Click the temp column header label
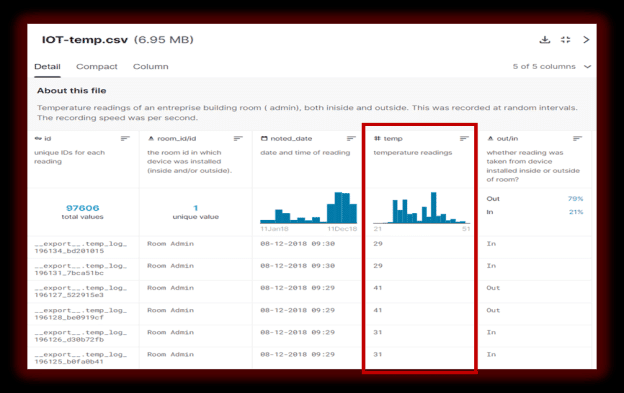 (x=393, y=138)
